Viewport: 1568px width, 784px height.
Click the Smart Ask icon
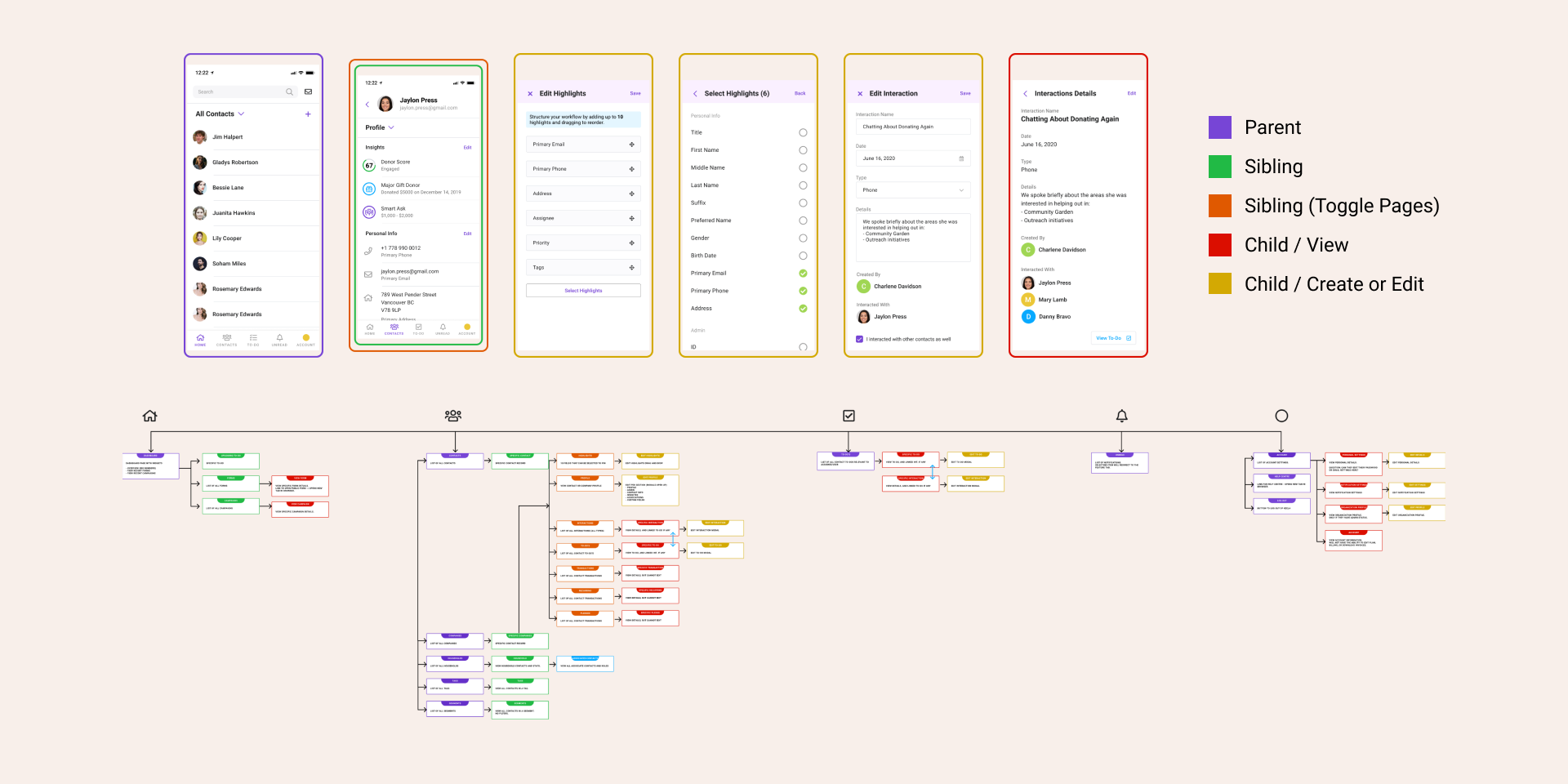tap(369, 212)
